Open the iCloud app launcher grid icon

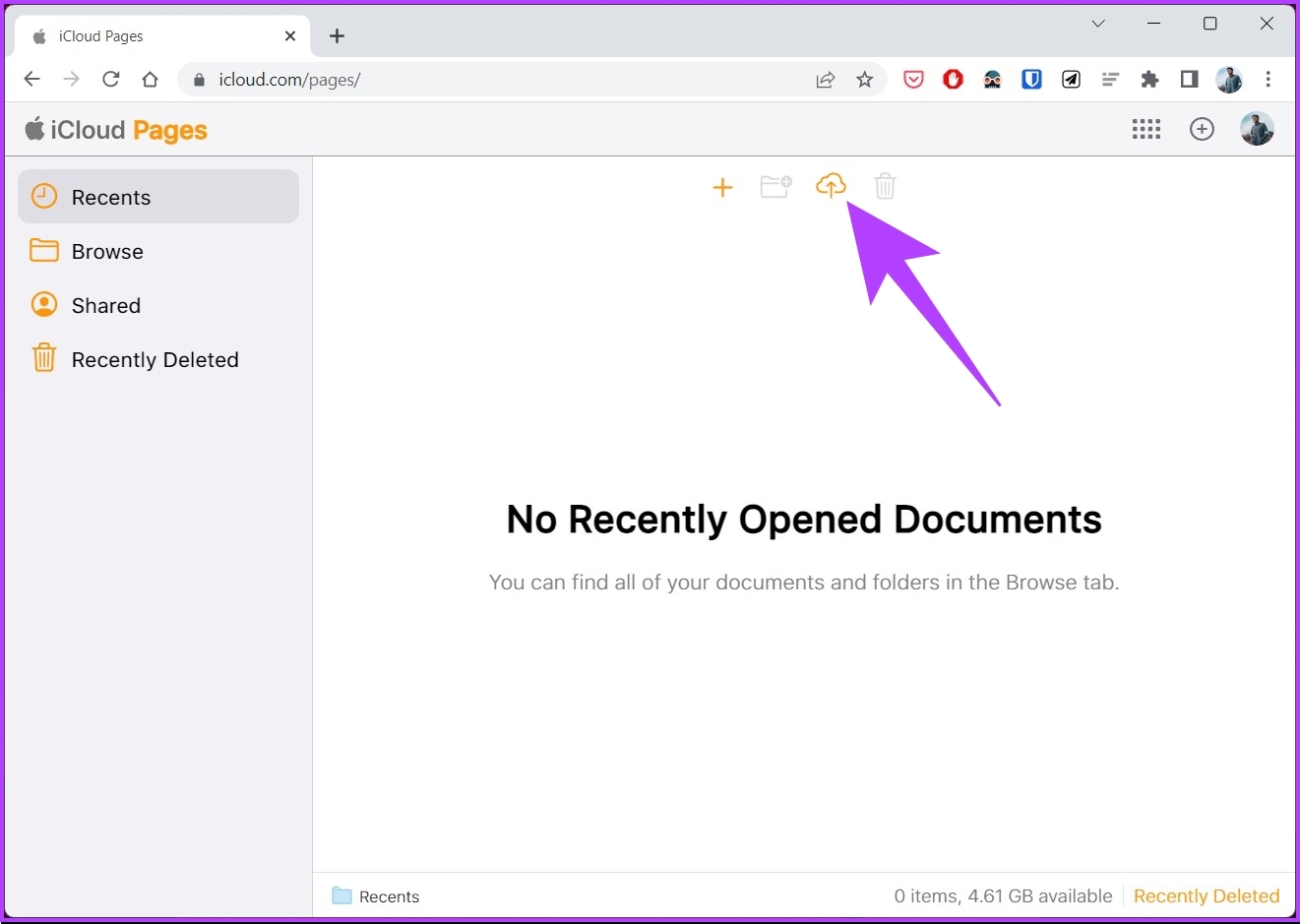pos(1145,129)
